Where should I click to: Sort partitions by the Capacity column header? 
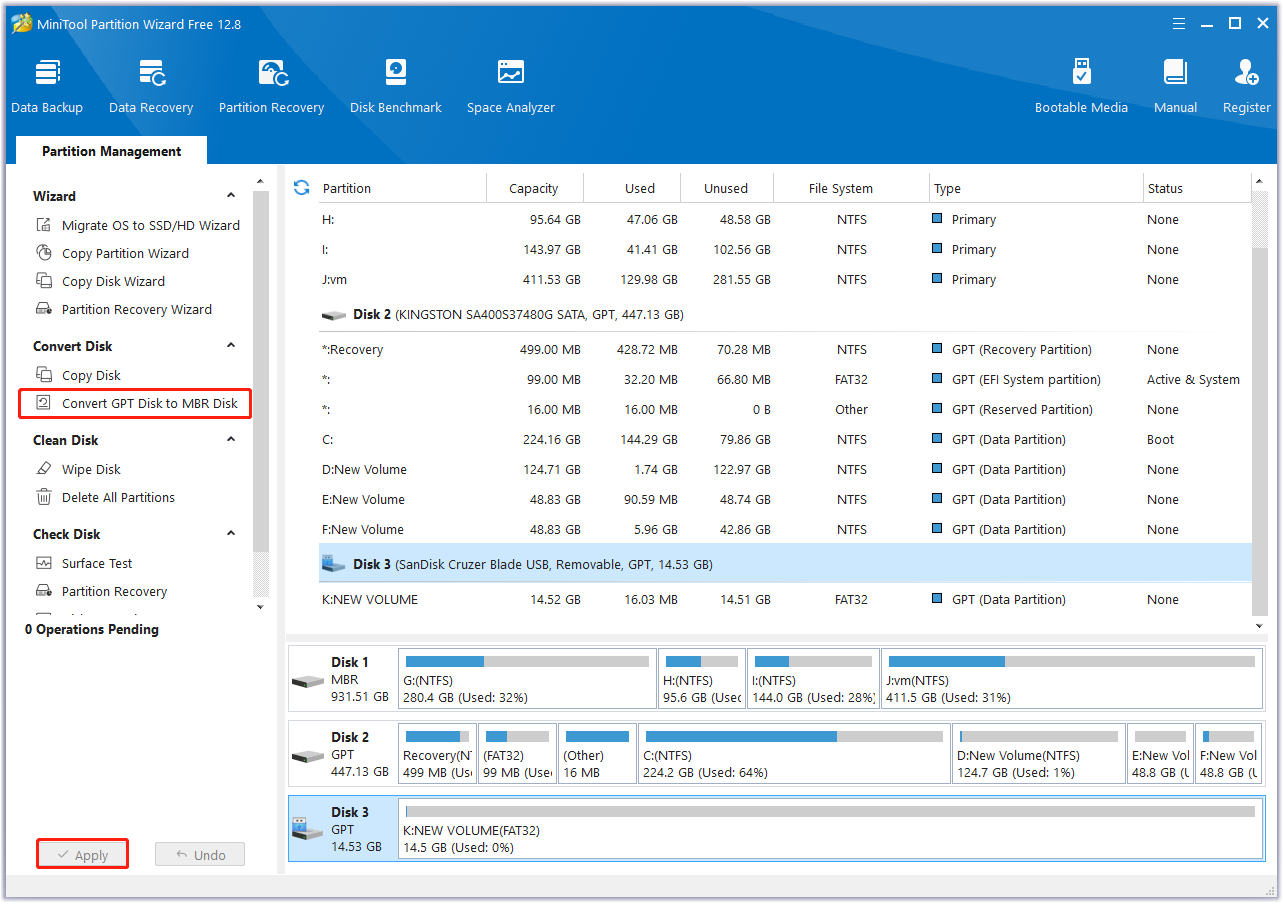533,188
